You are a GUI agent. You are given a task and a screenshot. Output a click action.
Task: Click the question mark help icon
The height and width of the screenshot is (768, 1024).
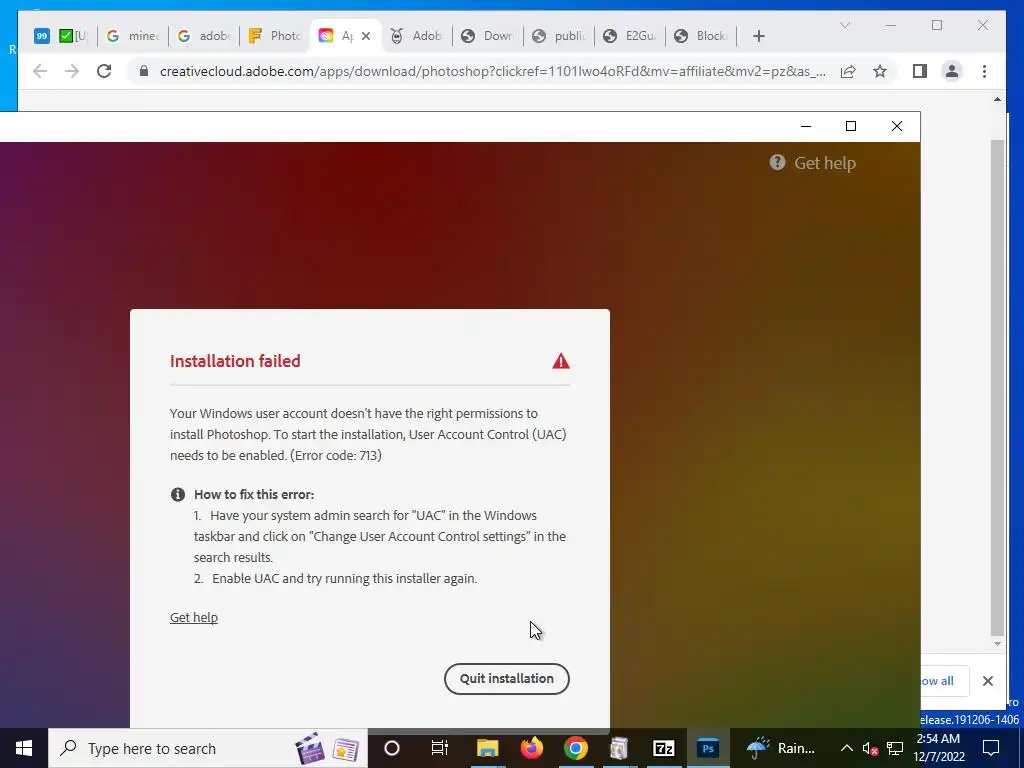[776, 163]
